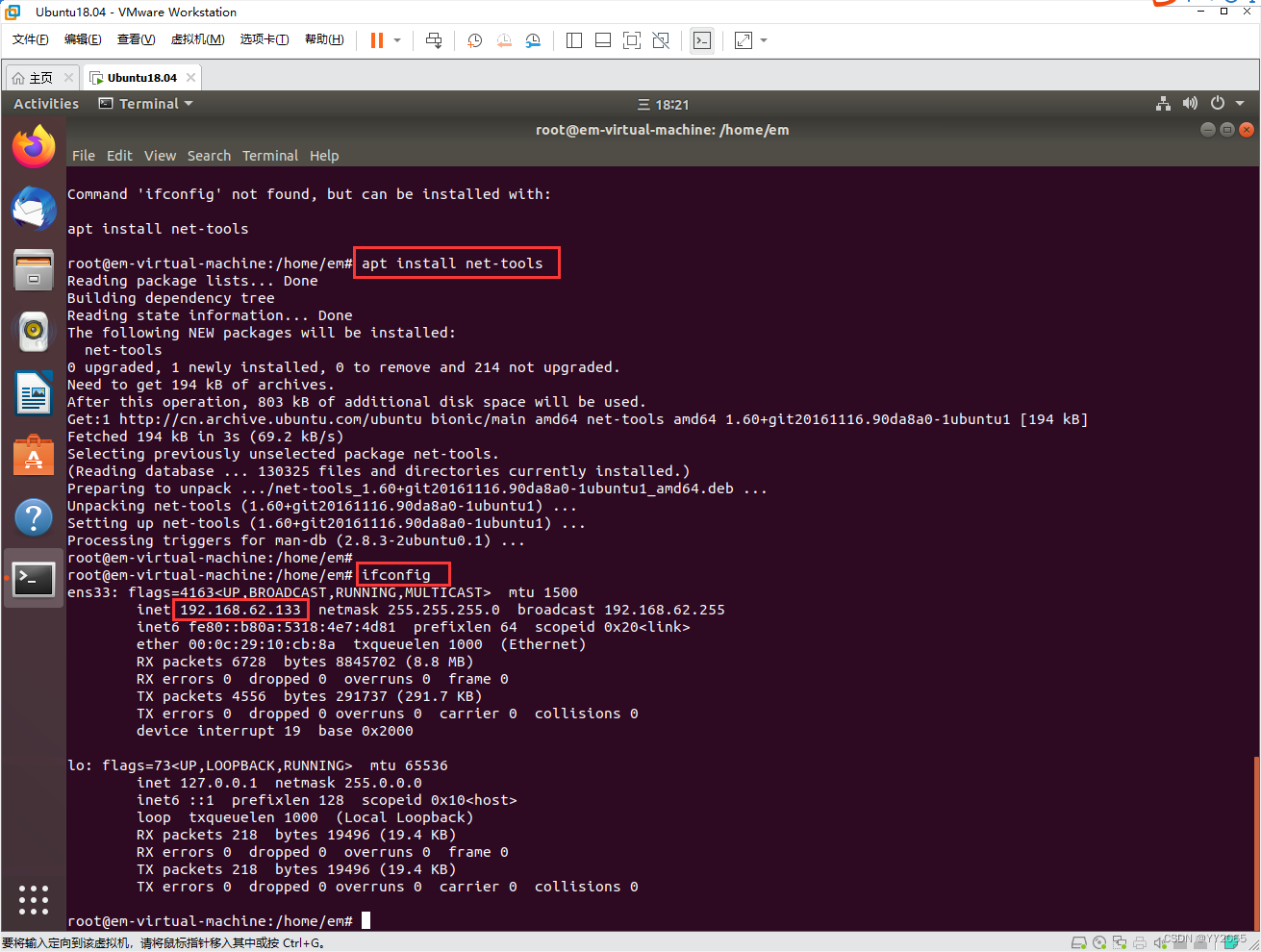This screenshot has height=952, width=1261.
Task: Click the VMware Workstation logo in title bar
Action: pos(13,12)
